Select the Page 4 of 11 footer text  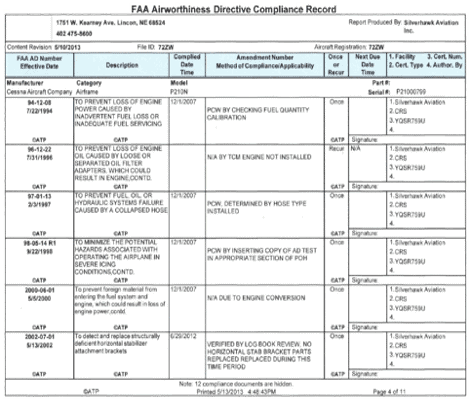(x=389, y=392)
